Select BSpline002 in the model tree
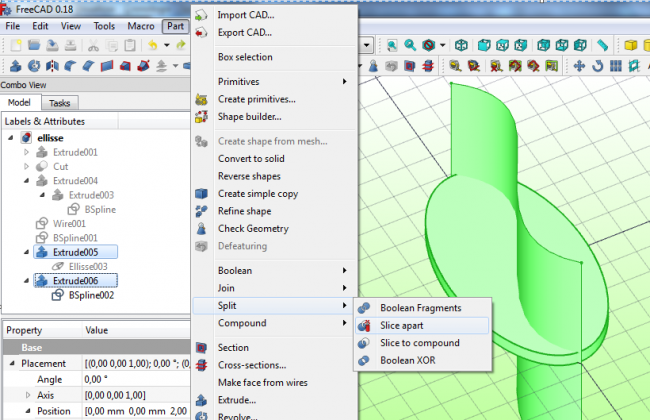650x420 pixels. click(91, 295)
